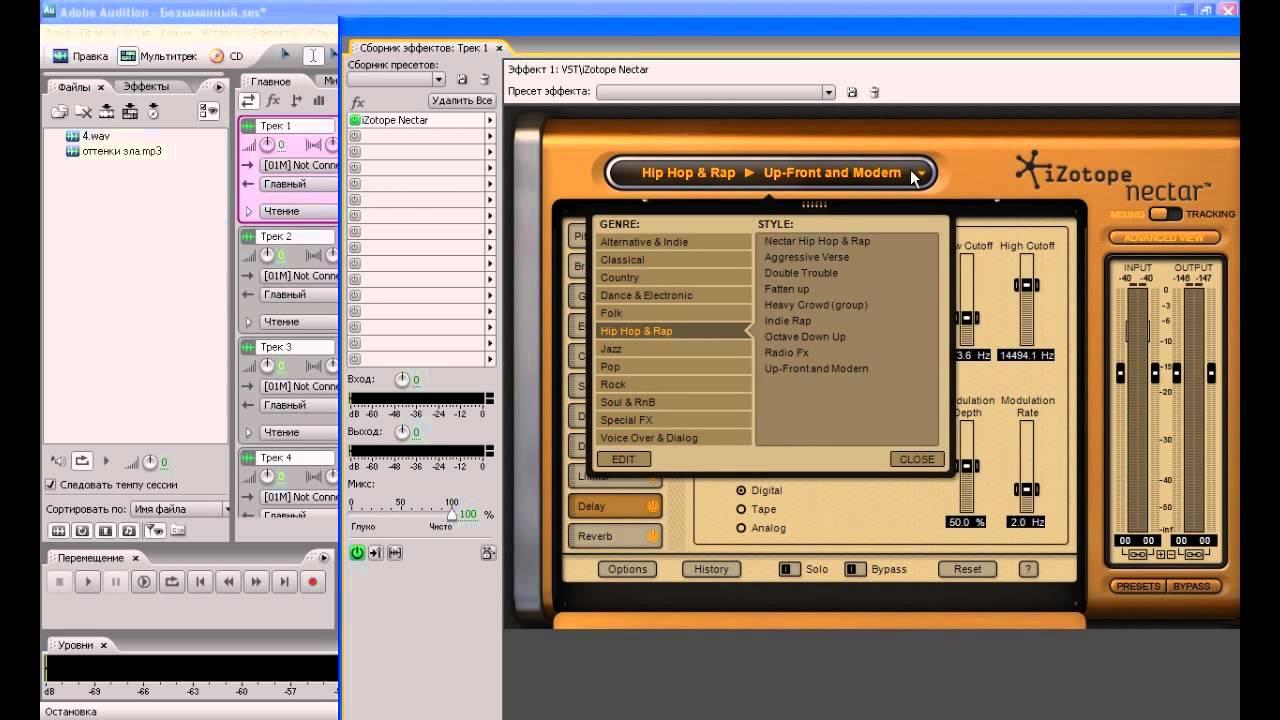
Task: Toggle the Solo button in Nectar
Action: pos(789,569)
